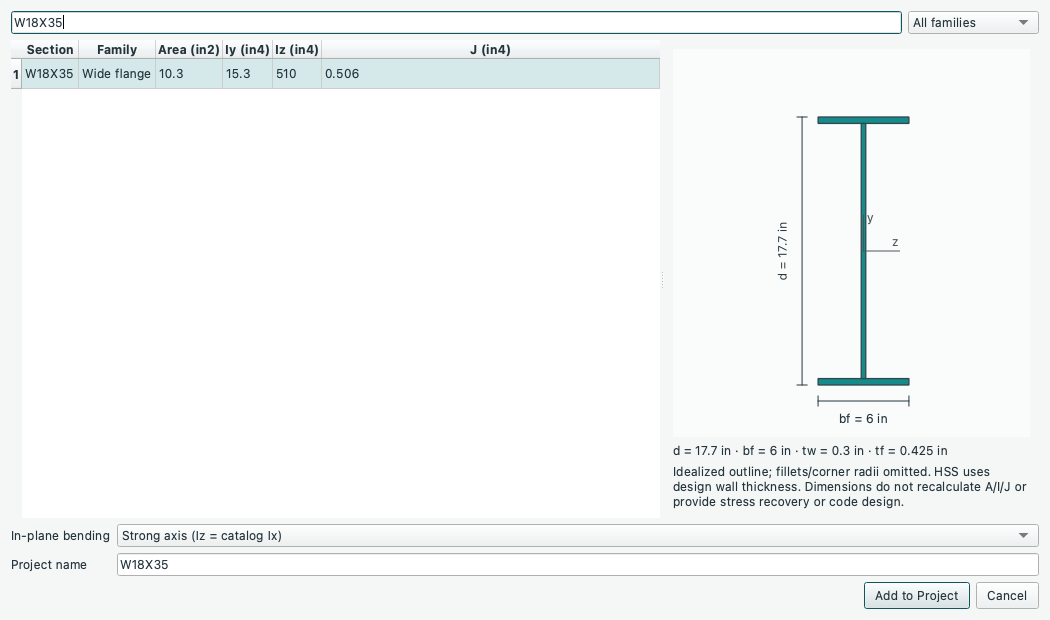Click the 0.506 J value cell

tap(490, 74)
